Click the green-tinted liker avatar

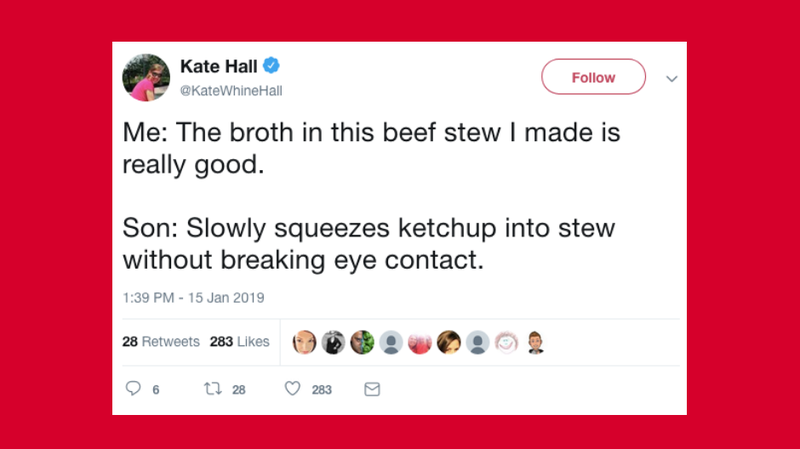[x=361, y=342]
